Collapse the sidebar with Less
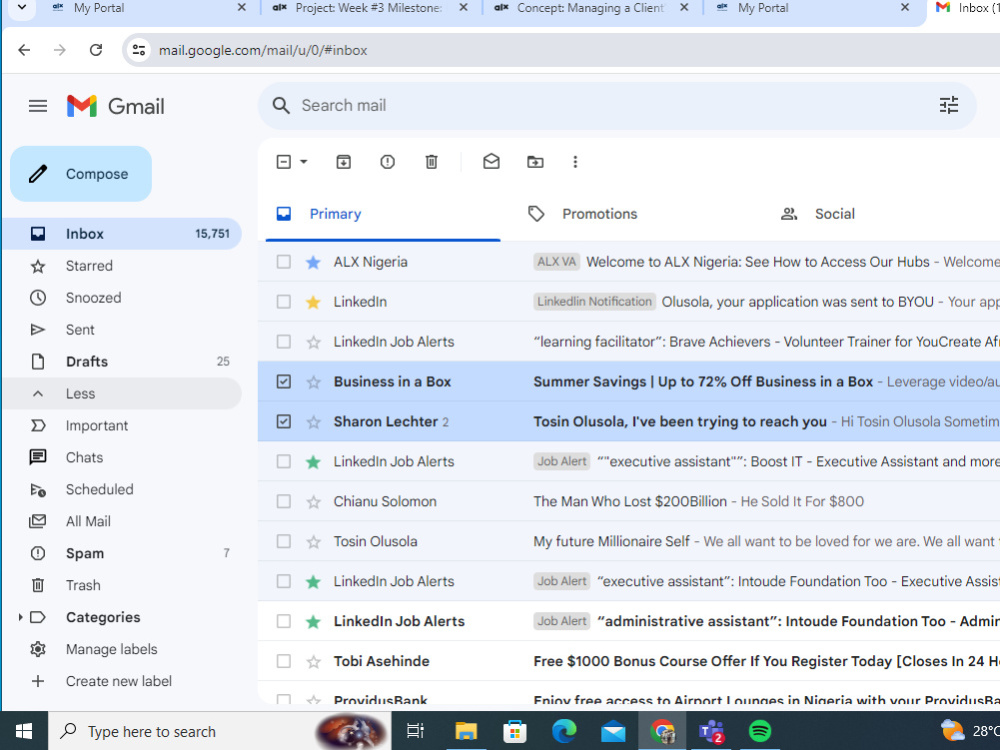 [x=122, y=393]
